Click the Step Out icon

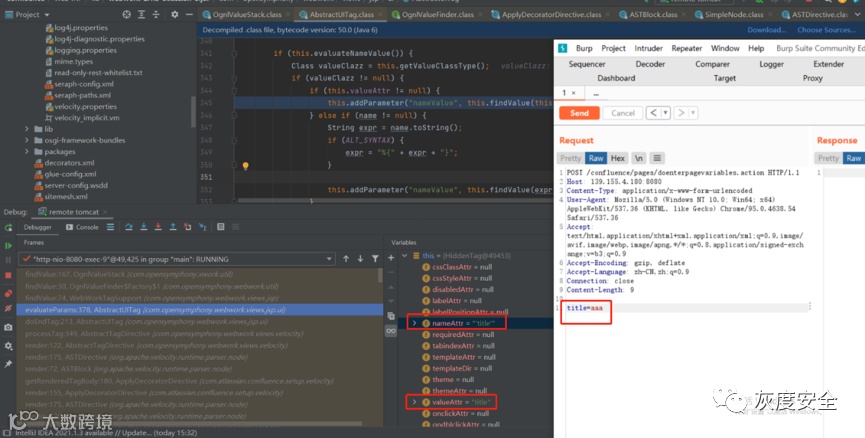173,227
